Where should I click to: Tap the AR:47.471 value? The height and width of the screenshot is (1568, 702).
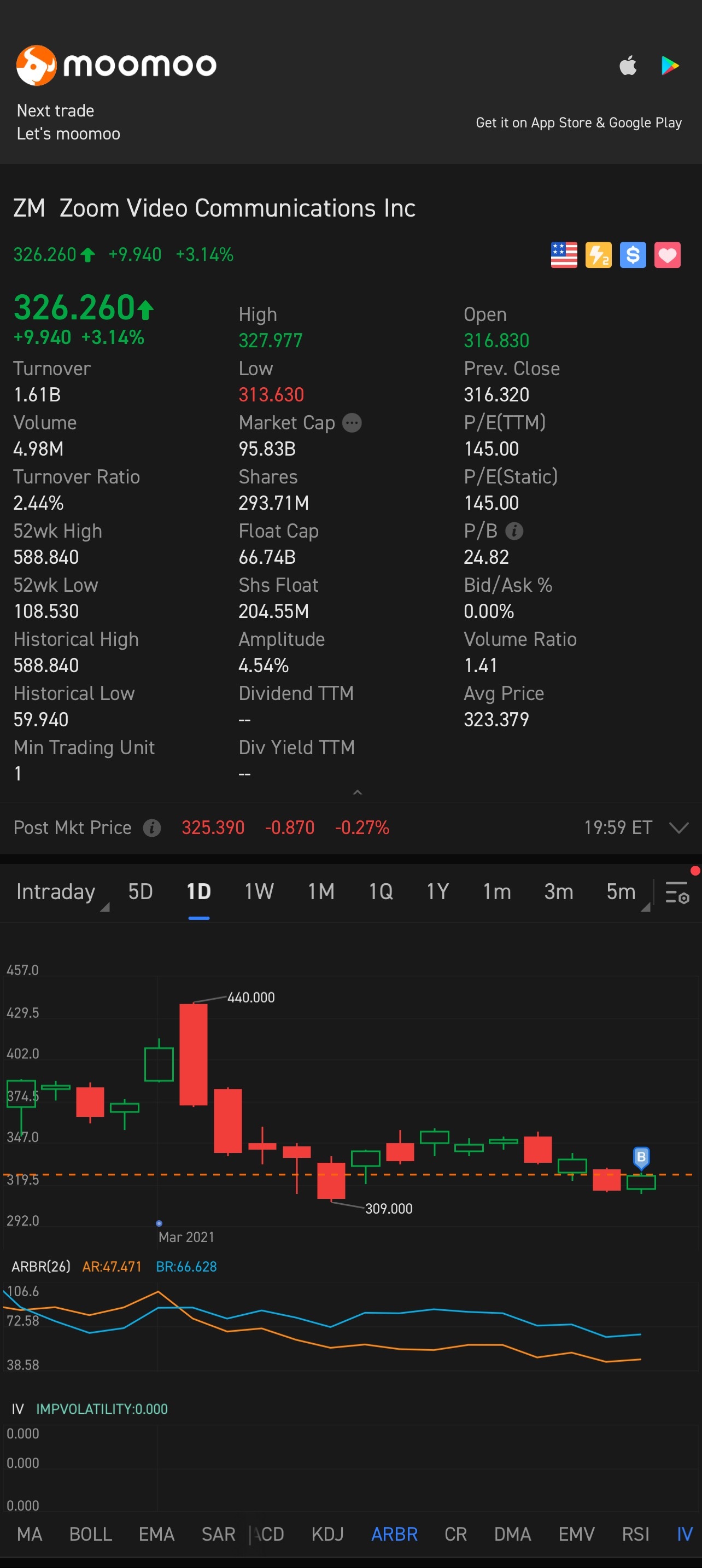112,1266
